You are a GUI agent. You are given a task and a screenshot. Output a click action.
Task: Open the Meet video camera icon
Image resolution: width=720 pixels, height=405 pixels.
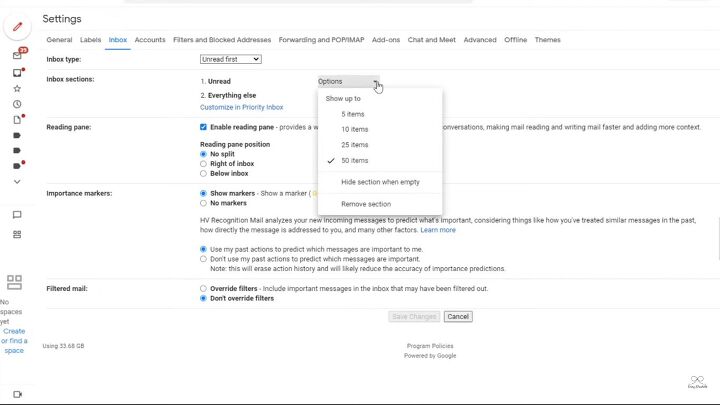coord(17,394)
